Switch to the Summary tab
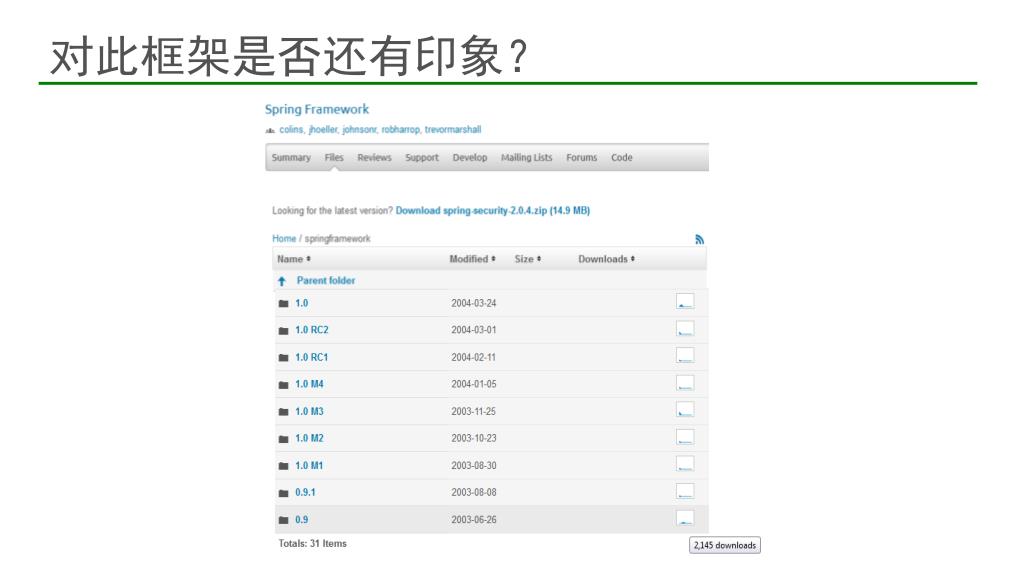Image resolution: width=1024 pixels, height=576 pixels. (x=291, y=158)
